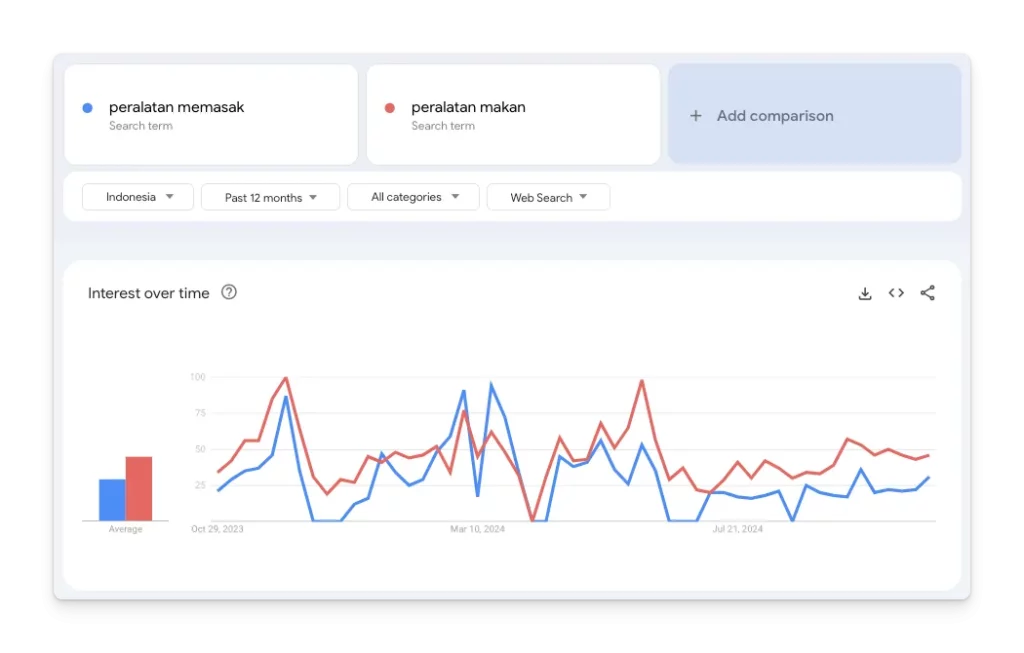This screenshot has height=653, width=1024.
Task: Share the interest over time chart
Action: [x=927, y=293]
